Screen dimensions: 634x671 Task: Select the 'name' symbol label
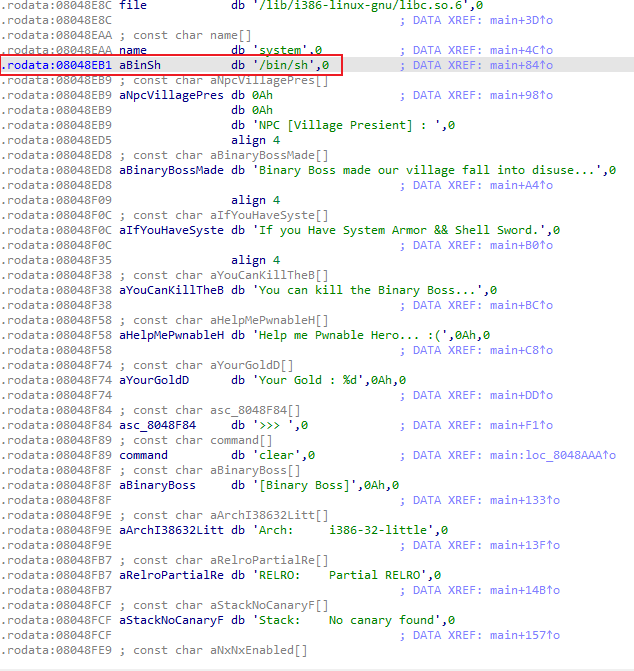click(x=133, y=50)
